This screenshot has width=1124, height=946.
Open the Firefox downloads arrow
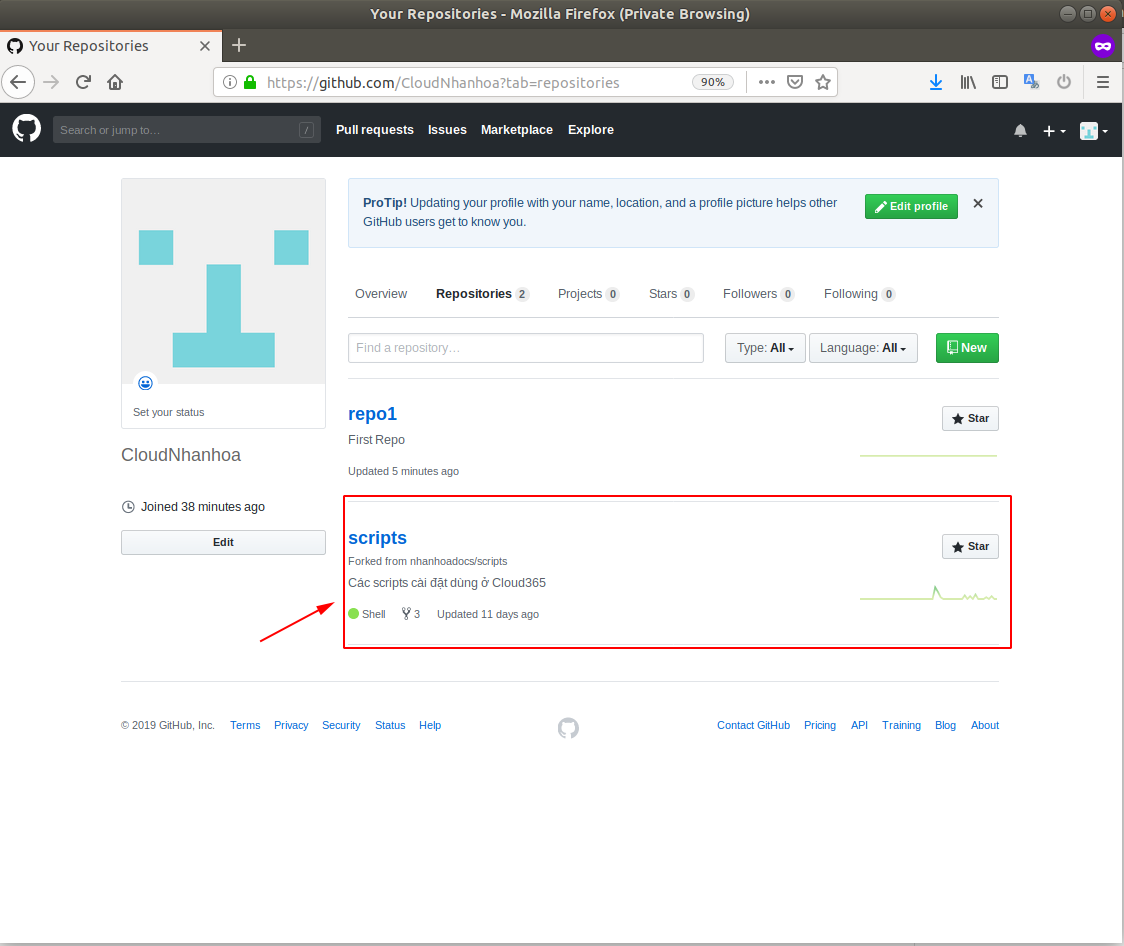coord(935,82)
